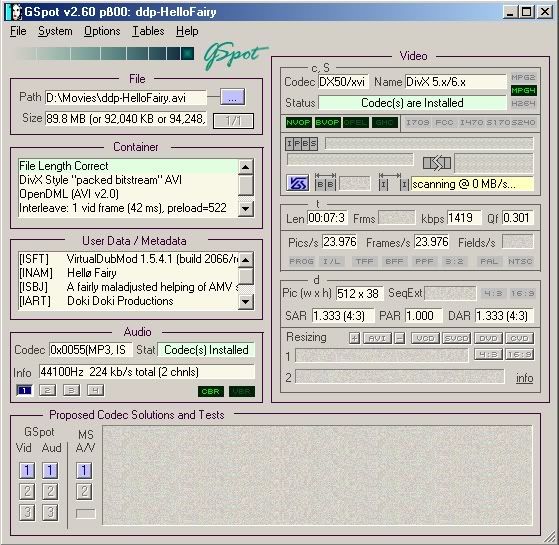
Task: Click the I709 colorimetry indicator
Action: 418,123
